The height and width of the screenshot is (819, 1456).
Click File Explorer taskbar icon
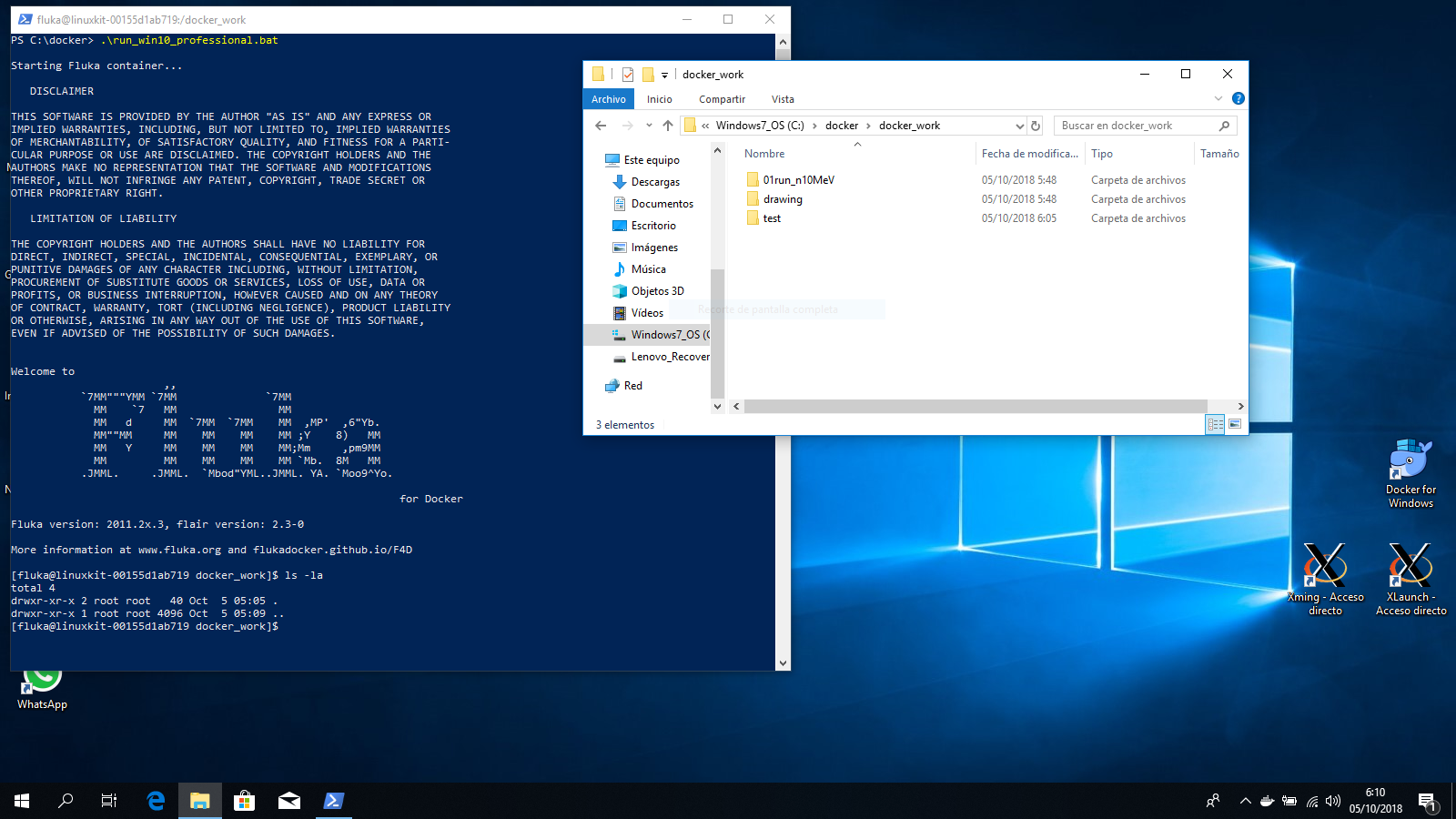point(200,801)
